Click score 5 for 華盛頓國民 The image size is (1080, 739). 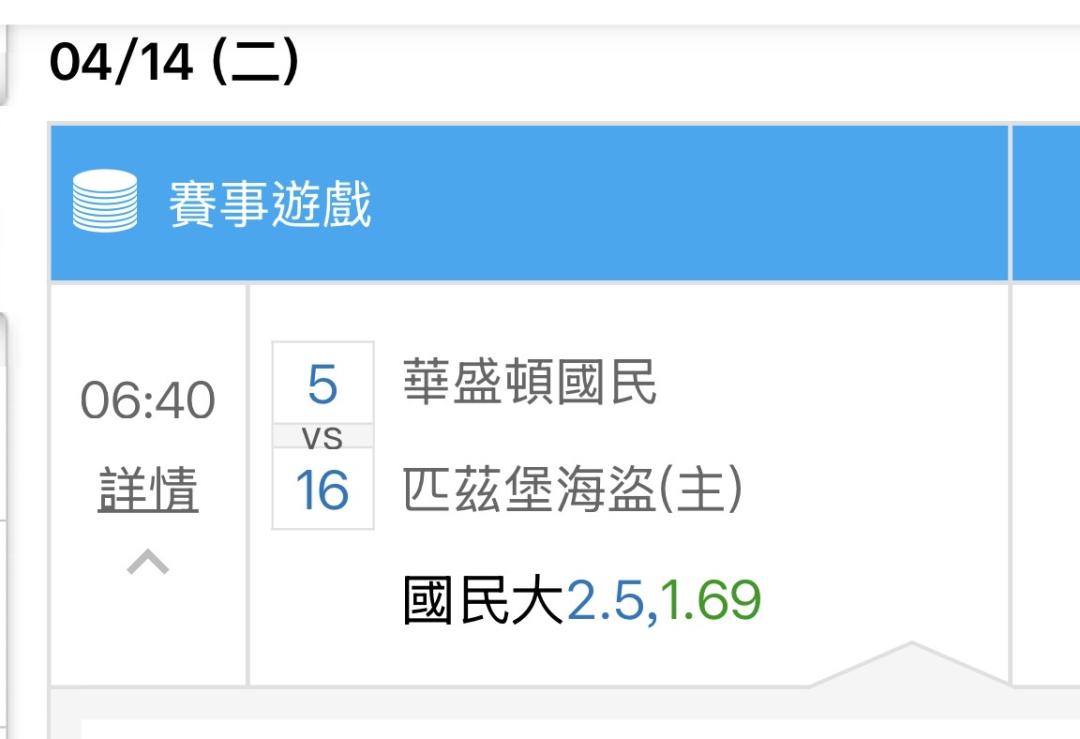[322, 384]
